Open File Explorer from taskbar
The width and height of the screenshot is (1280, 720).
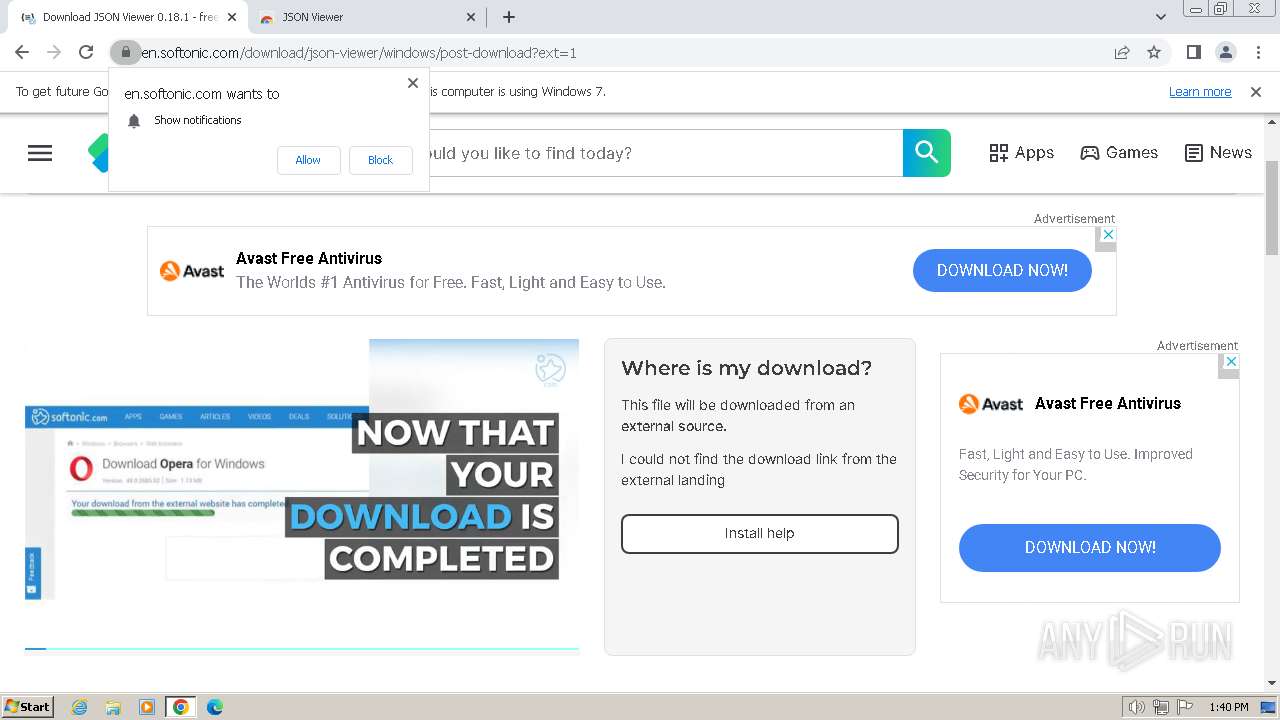point(113,707)
